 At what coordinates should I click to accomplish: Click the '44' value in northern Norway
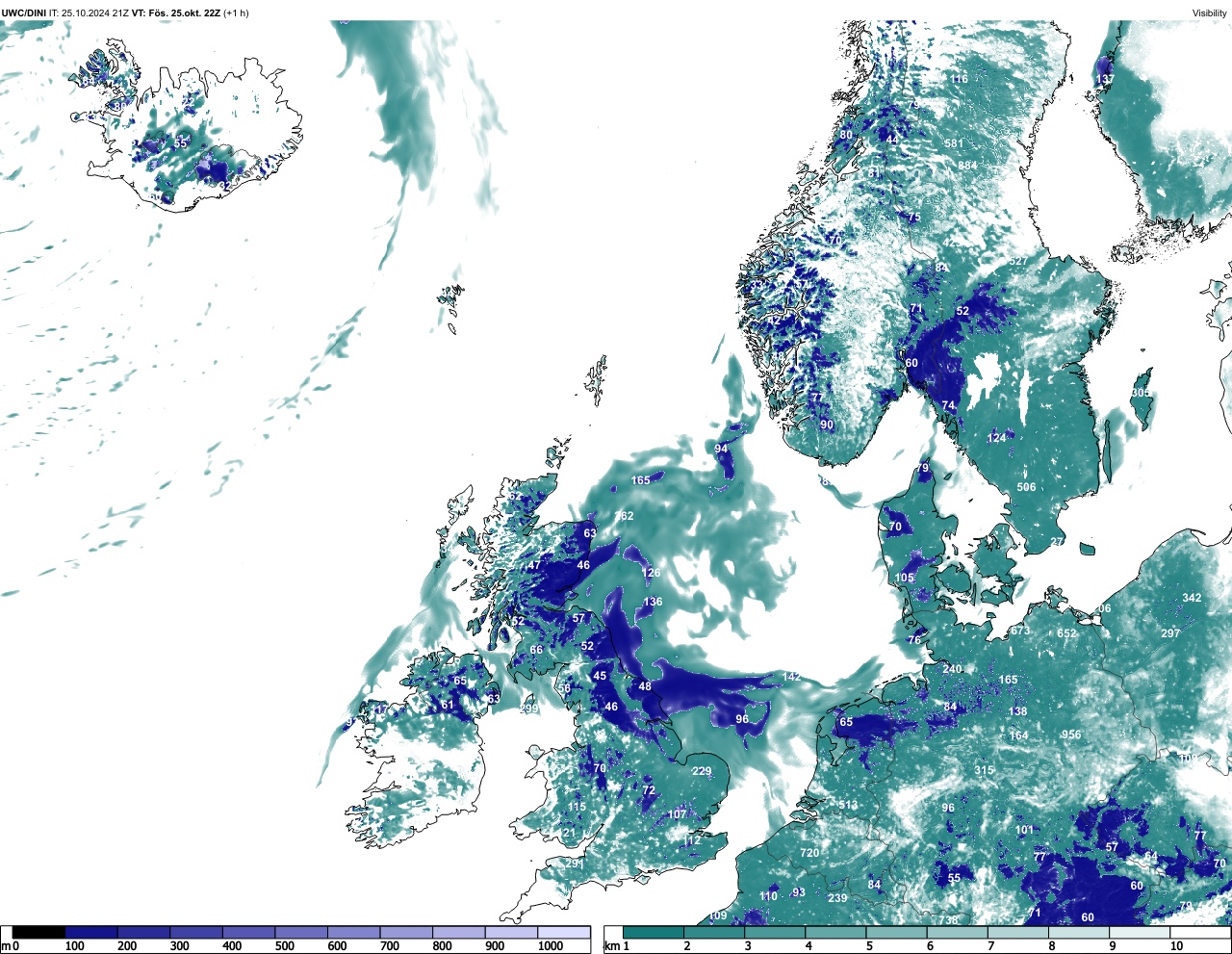click(x=892, y=140)
